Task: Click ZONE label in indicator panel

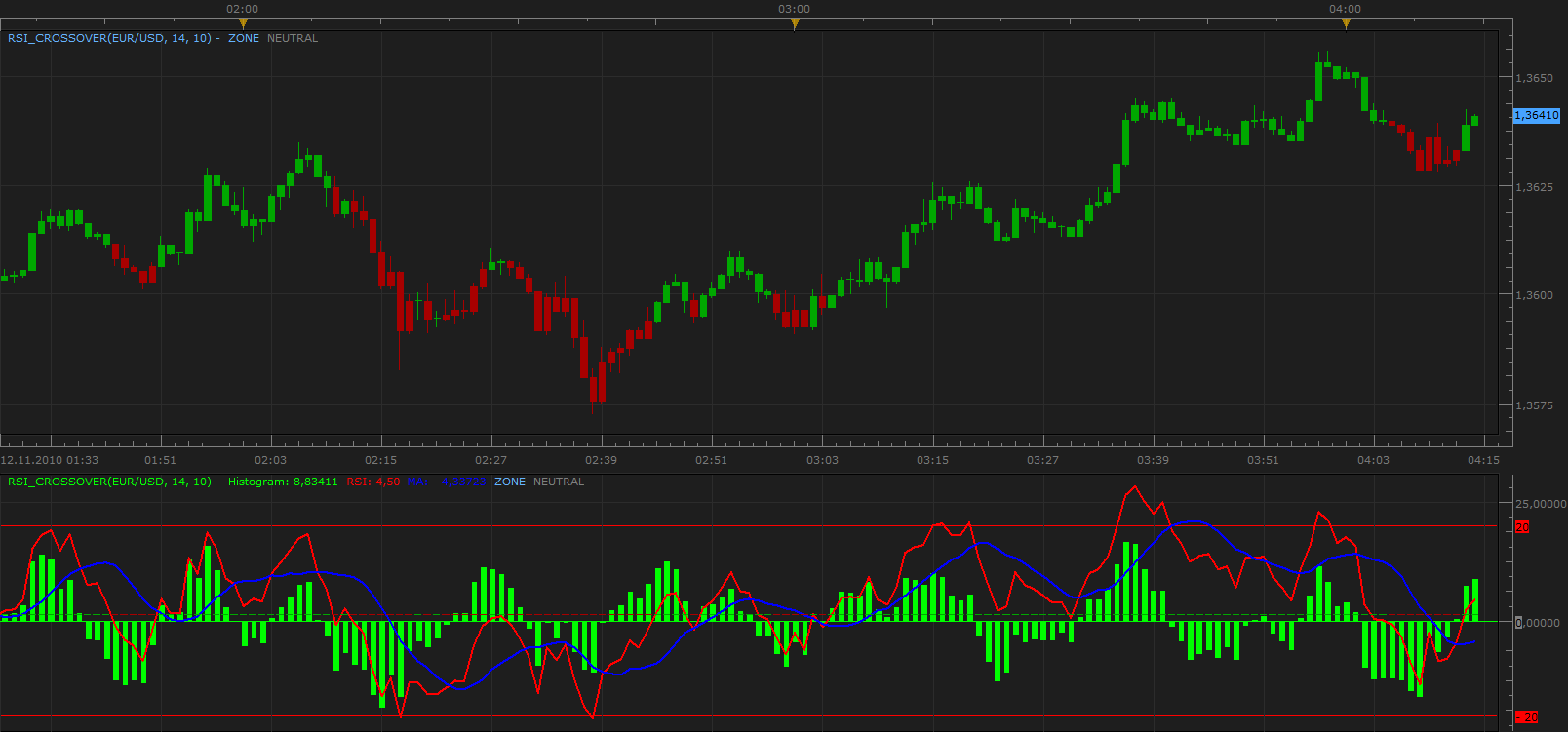Action: [x=510, y=482]
